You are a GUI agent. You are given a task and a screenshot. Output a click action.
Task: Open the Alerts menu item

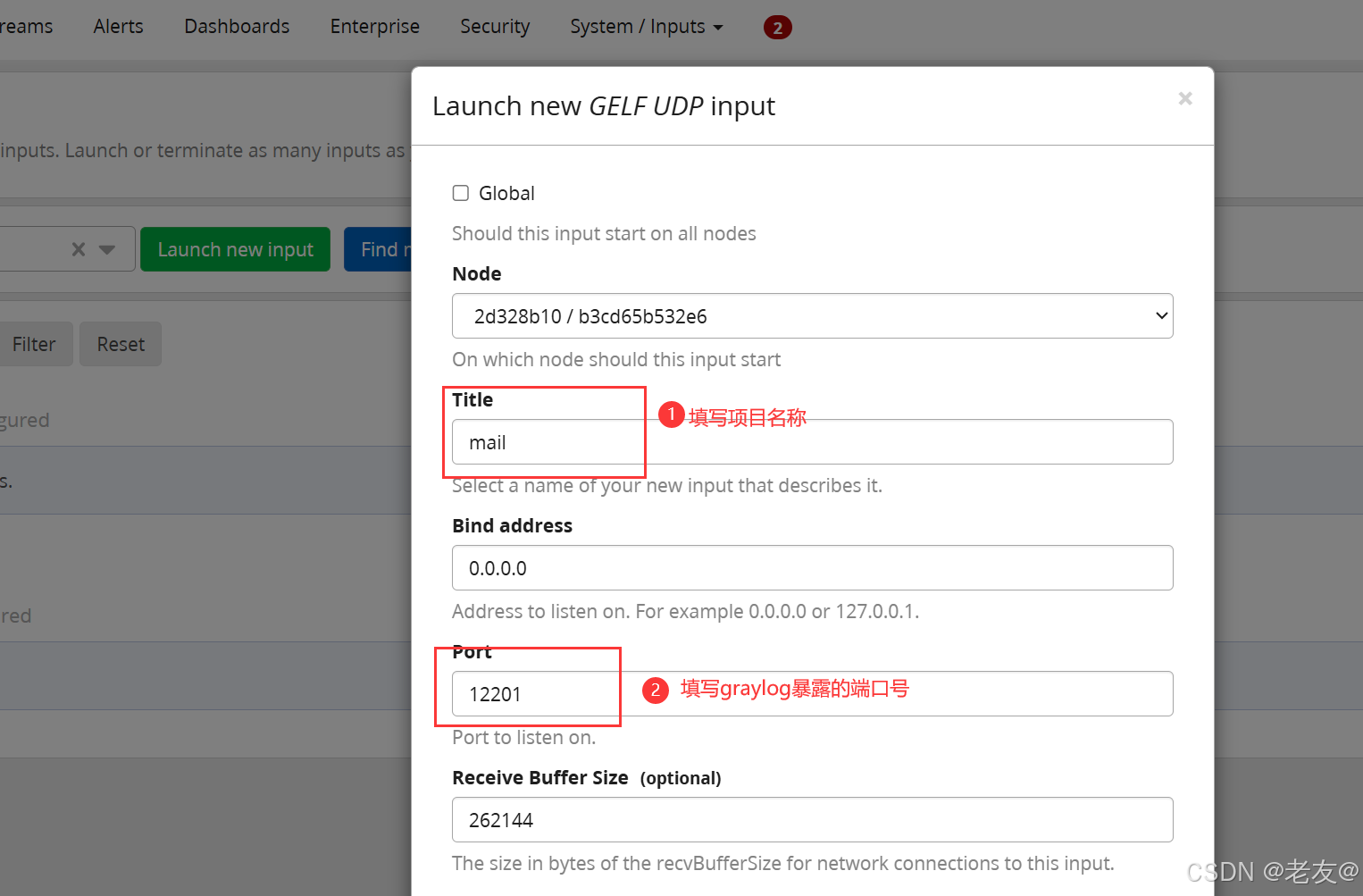coord(118,27)
